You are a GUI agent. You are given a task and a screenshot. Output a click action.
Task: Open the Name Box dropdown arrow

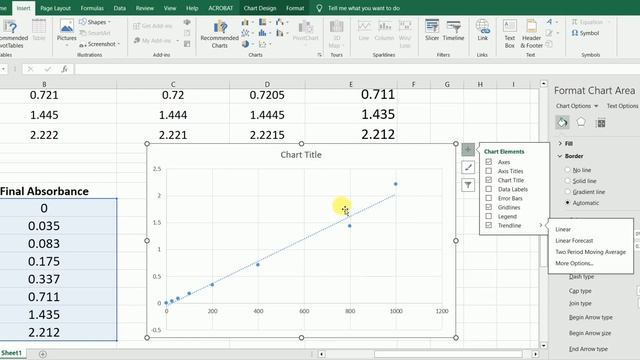point(4,69)
